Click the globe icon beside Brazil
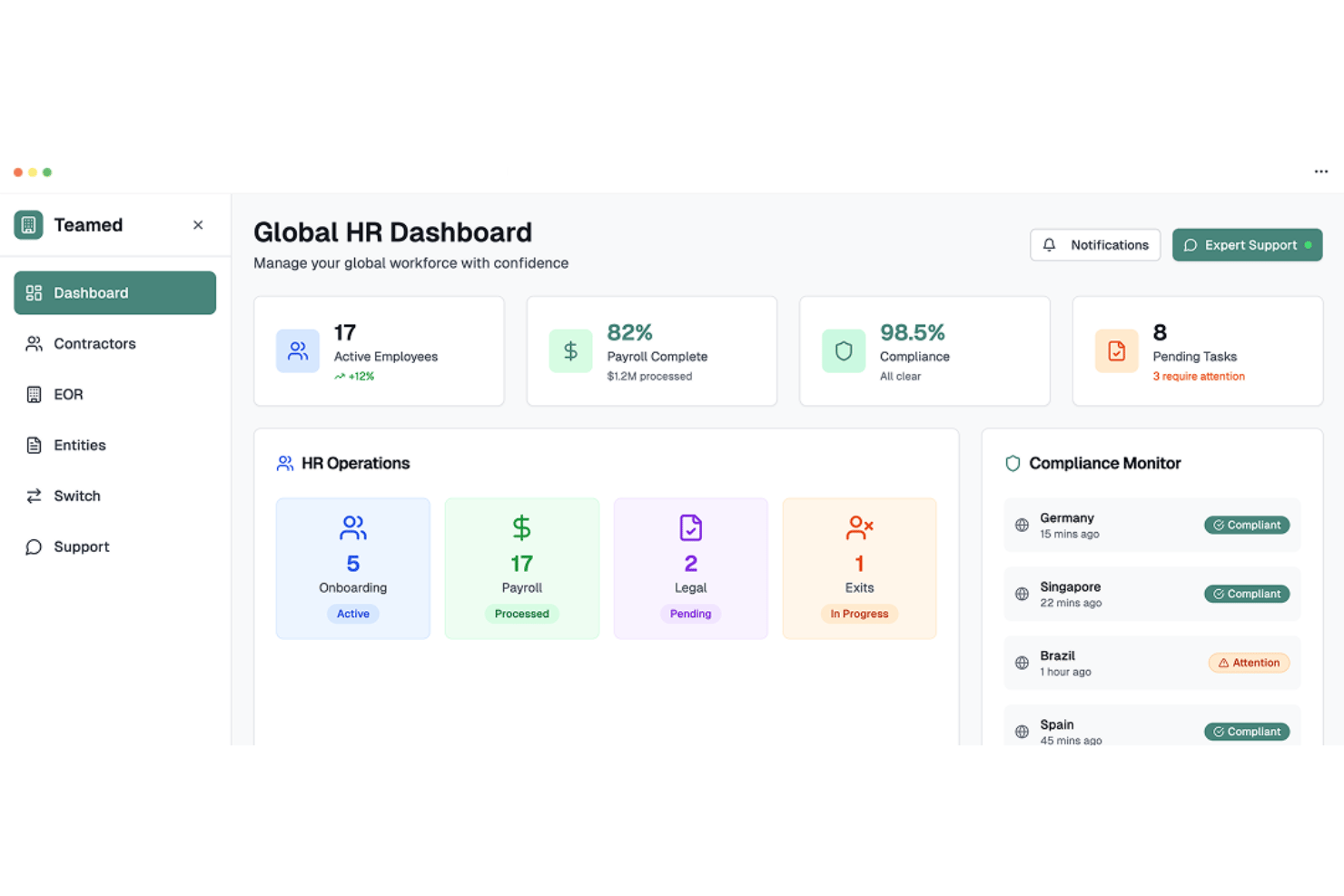Image resolution: width=1344 pixels, height=896 pixels. (1022, 663)
